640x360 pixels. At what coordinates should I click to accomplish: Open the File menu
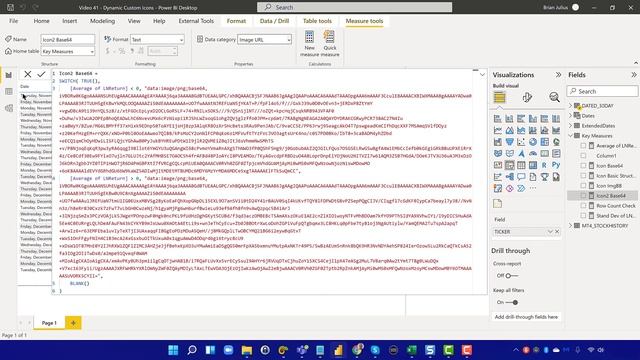[13, 21]
